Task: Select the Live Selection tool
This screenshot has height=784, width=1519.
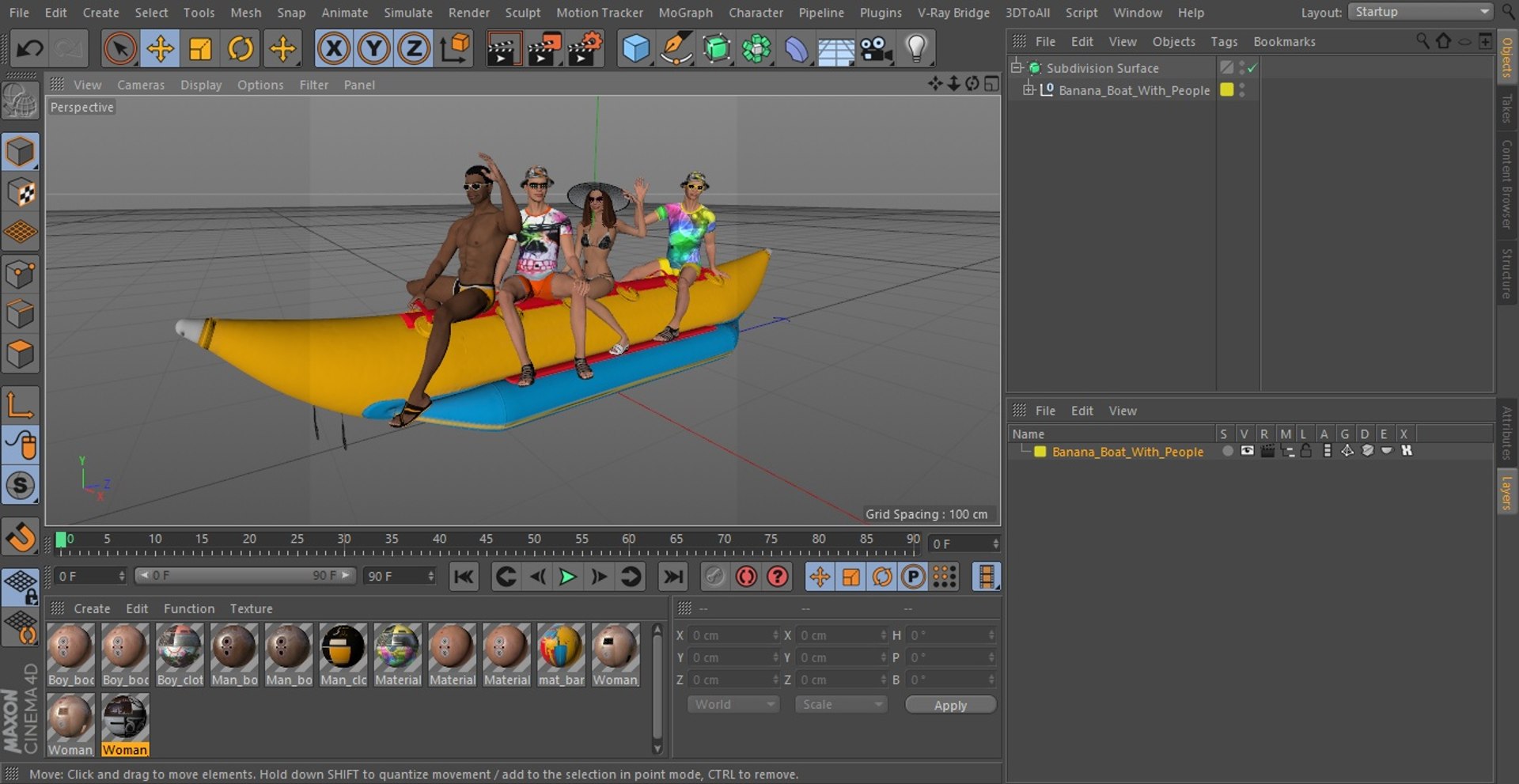Action: (x=120, y=49)
